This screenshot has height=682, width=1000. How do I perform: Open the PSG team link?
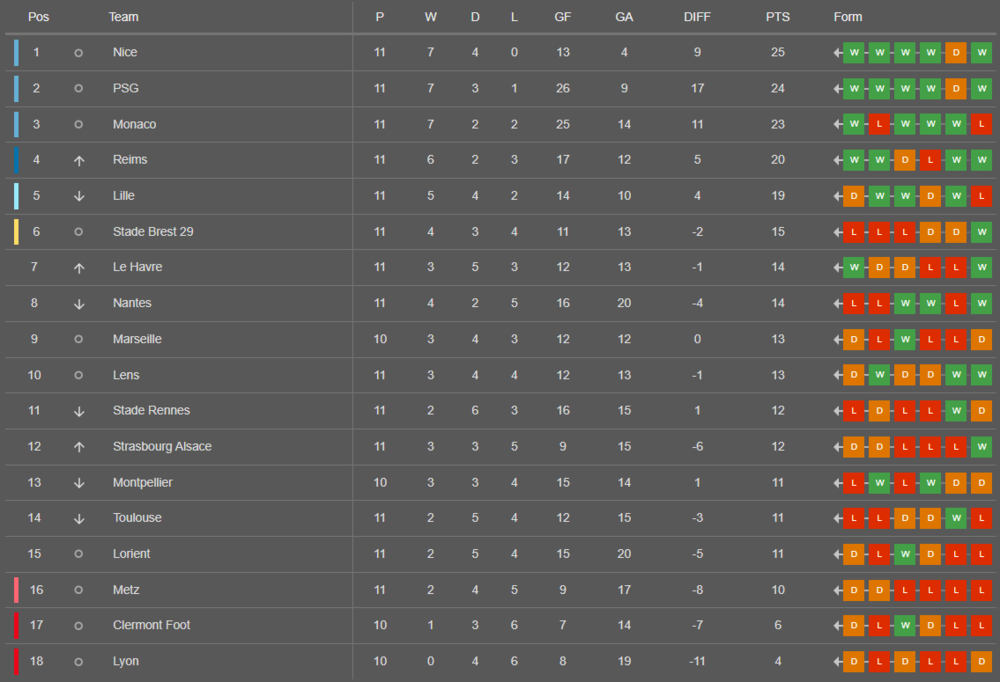coord(126,88)
